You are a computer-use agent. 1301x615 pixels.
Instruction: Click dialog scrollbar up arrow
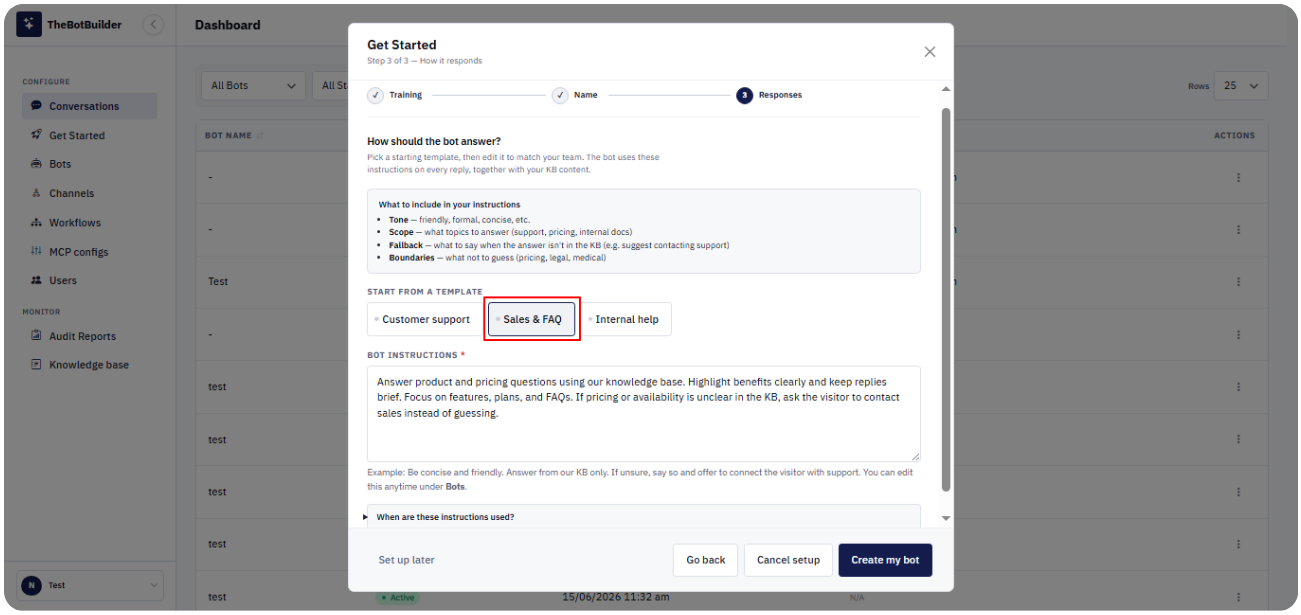click(946, 89)
